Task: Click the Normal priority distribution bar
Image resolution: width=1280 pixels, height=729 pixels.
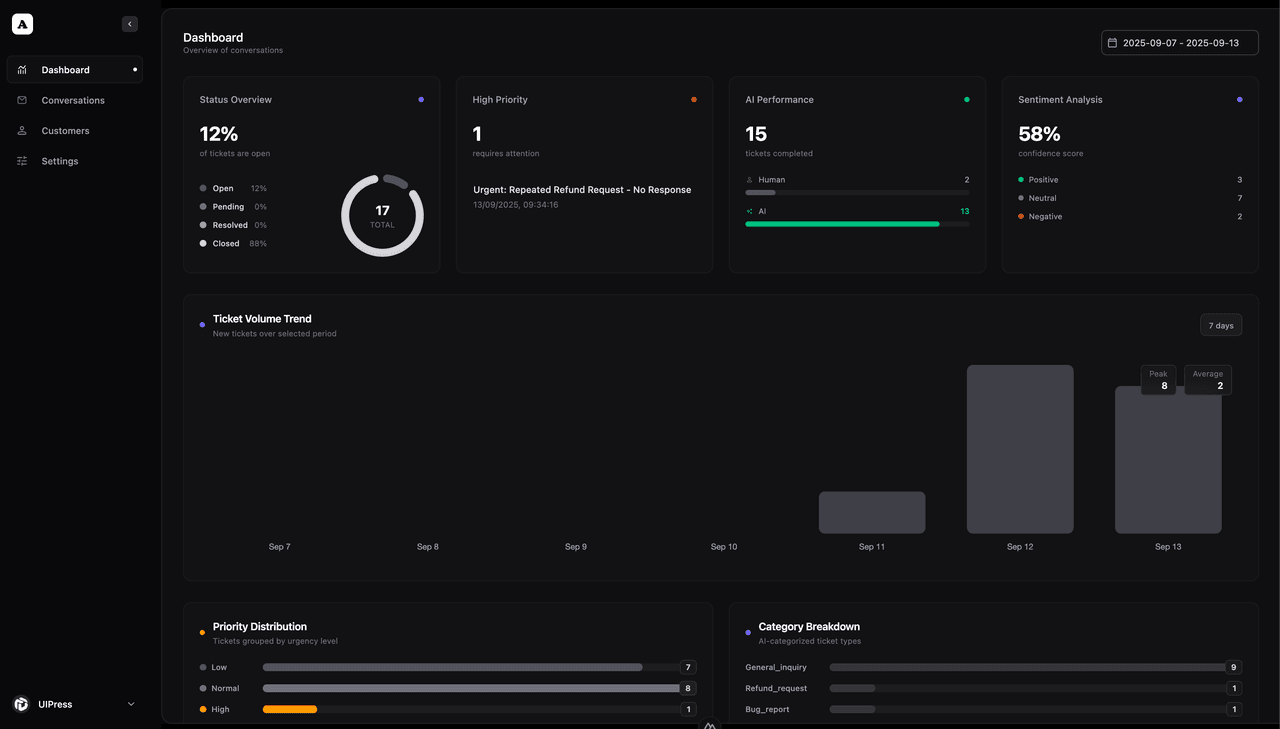Action: 472,688
